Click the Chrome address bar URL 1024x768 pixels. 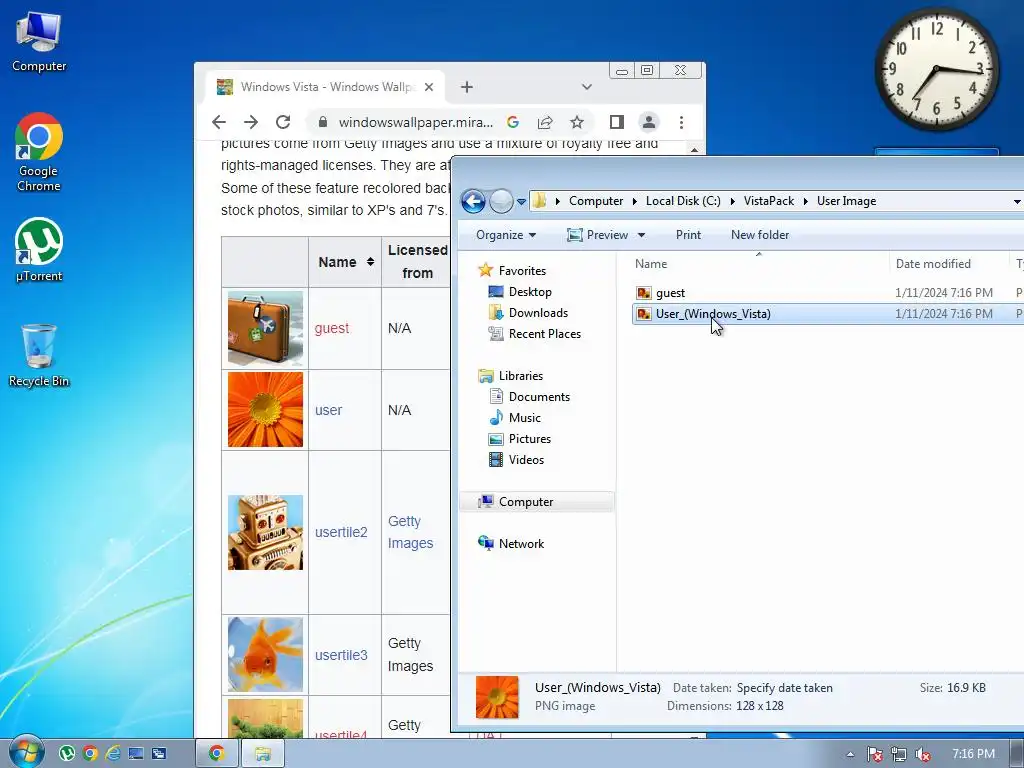(415, 122)
